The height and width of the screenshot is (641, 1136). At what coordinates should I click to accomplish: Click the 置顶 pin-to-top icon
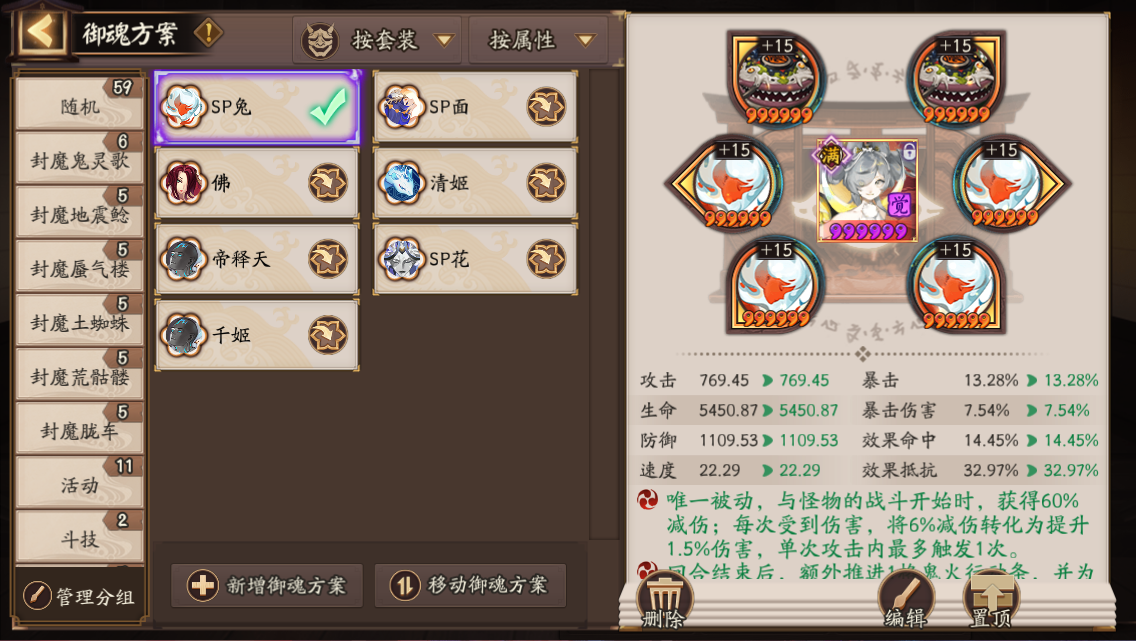[991, 600]
